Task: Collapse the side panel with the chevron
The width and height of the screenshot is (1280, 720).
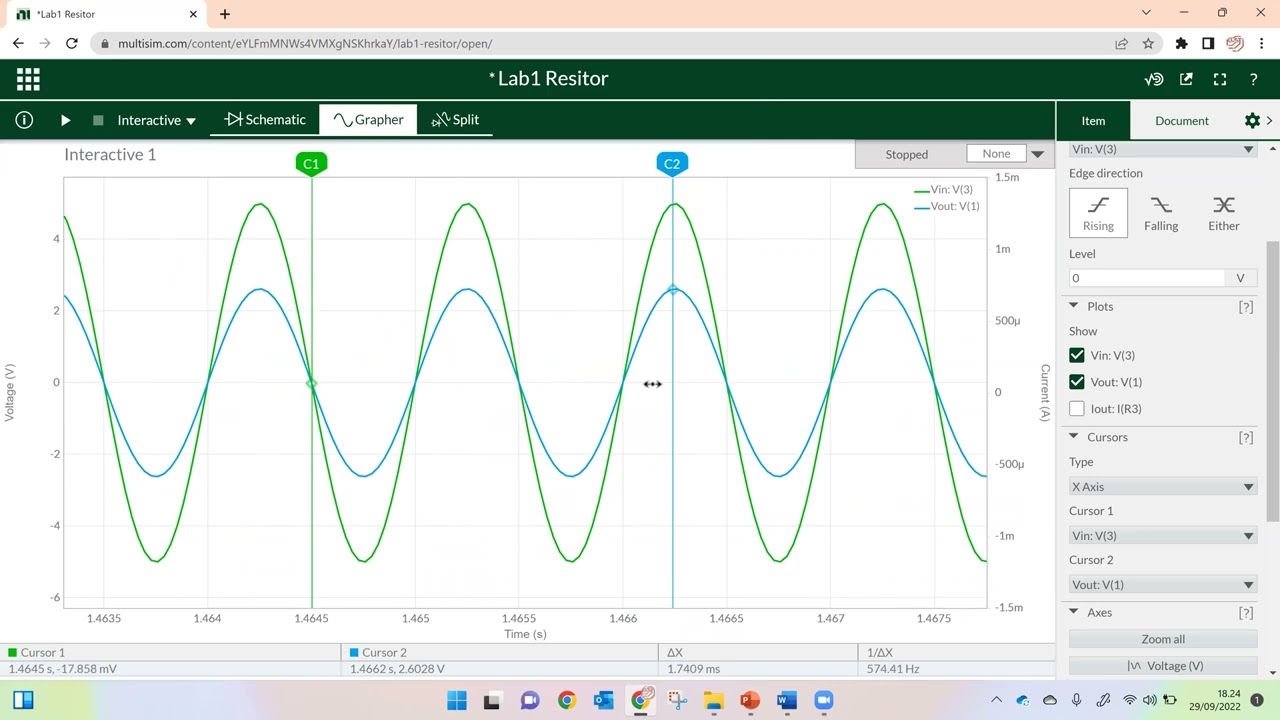Action: pos(1270,120)
